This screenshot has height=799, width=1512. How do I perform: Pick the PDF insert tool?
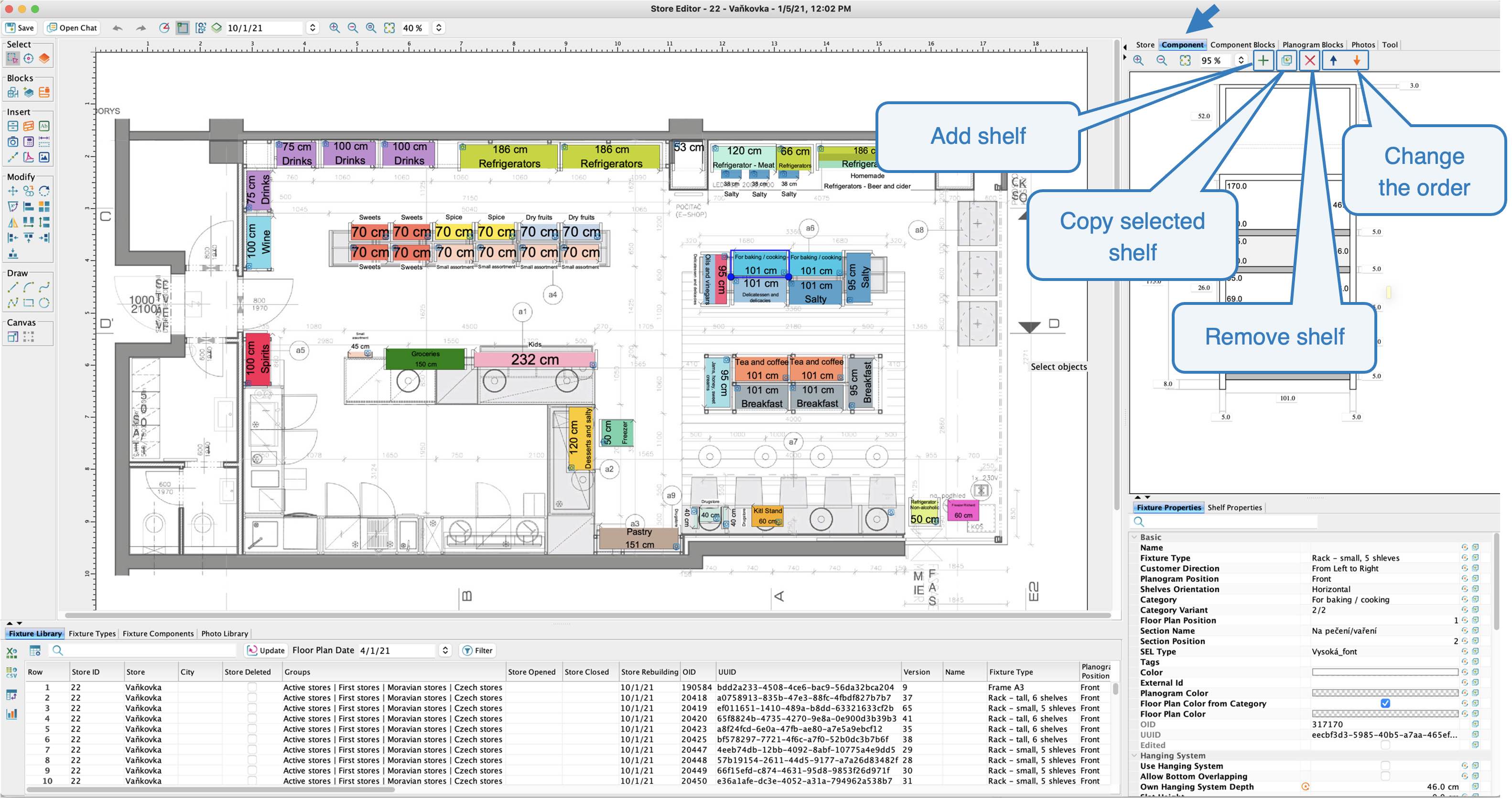28,157
